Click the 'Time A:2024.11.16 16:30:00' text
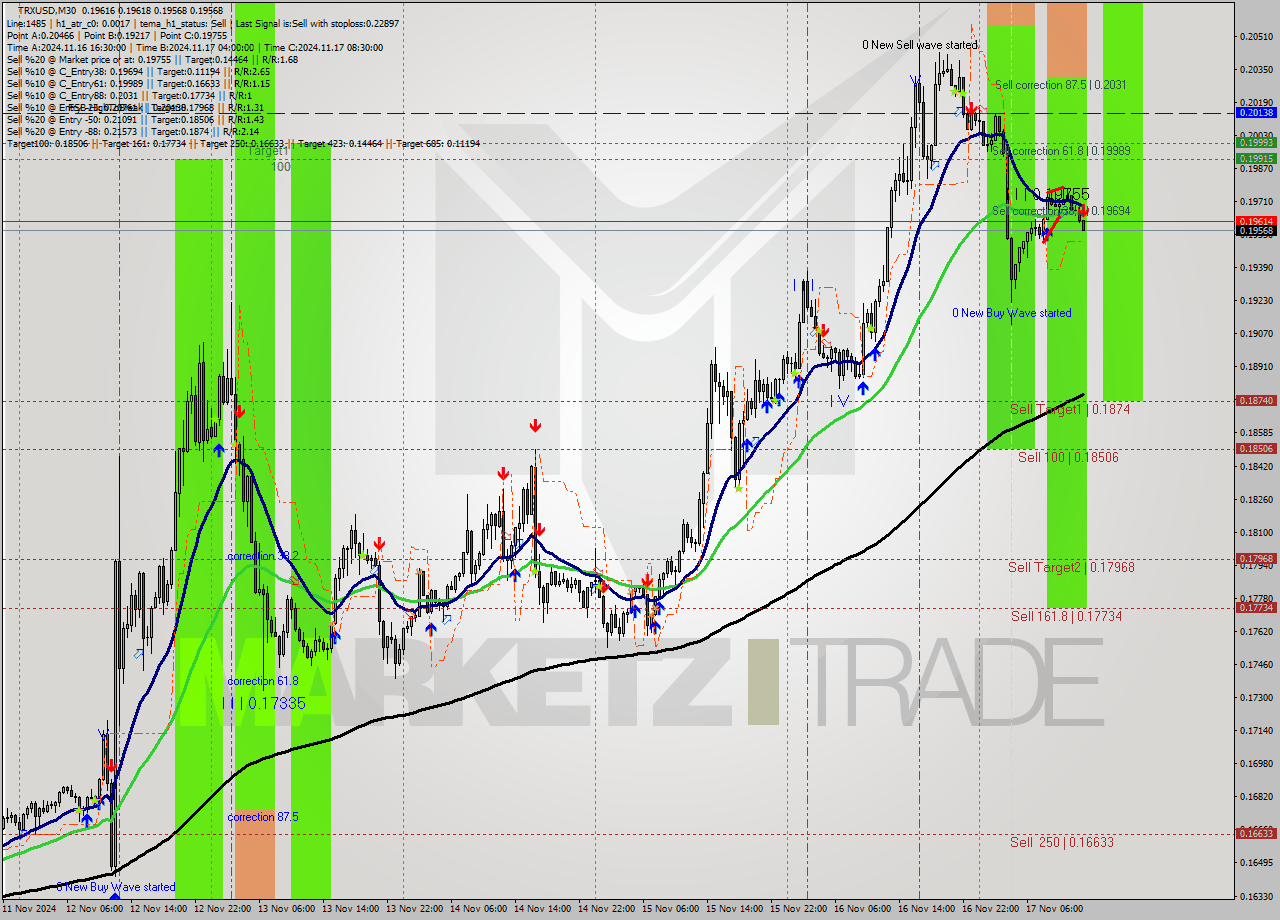Viewport: 1280px width, 920px height. tap(66, 47)
